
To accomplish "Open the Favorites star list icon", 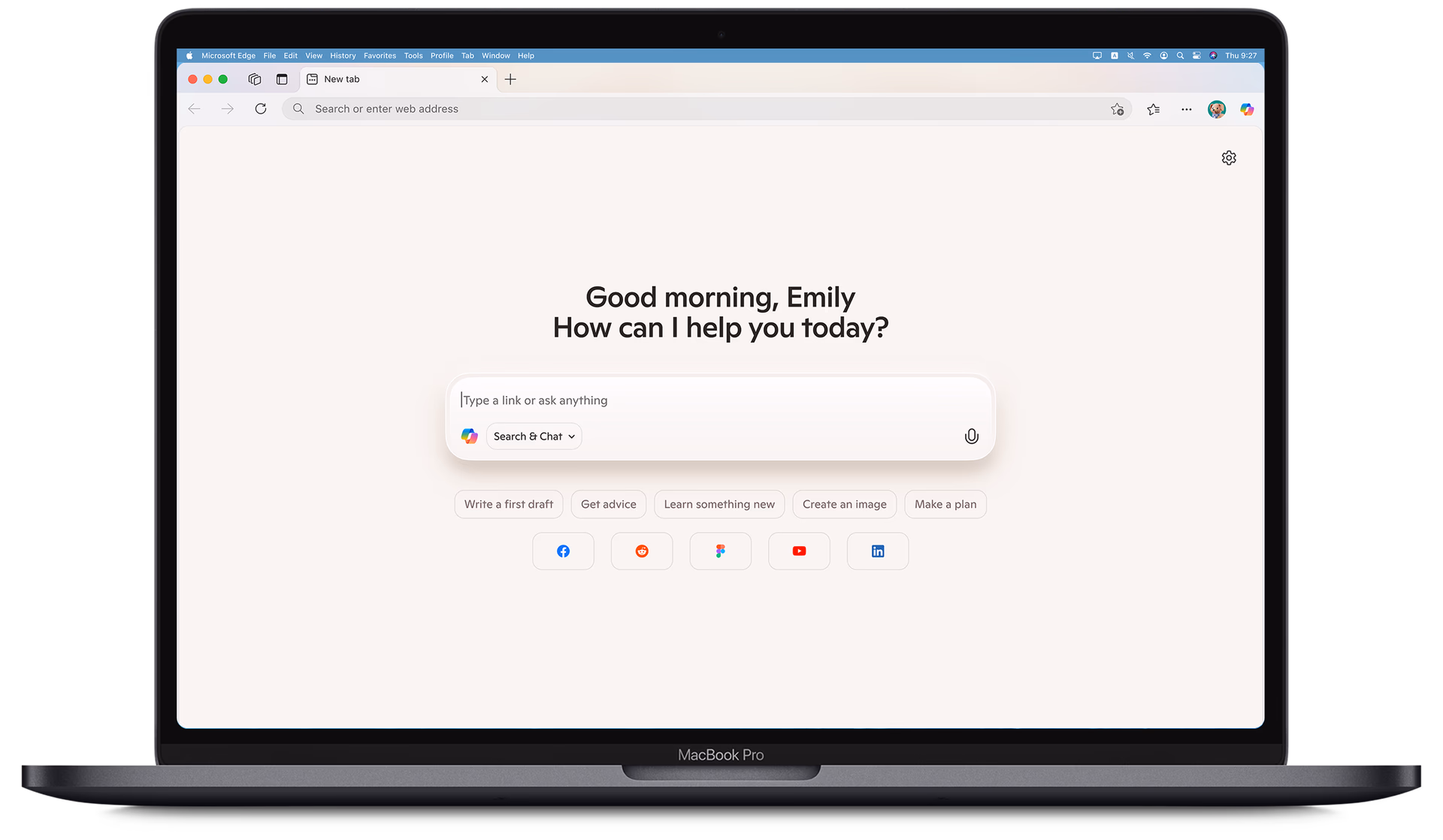I will point(1154,110).
